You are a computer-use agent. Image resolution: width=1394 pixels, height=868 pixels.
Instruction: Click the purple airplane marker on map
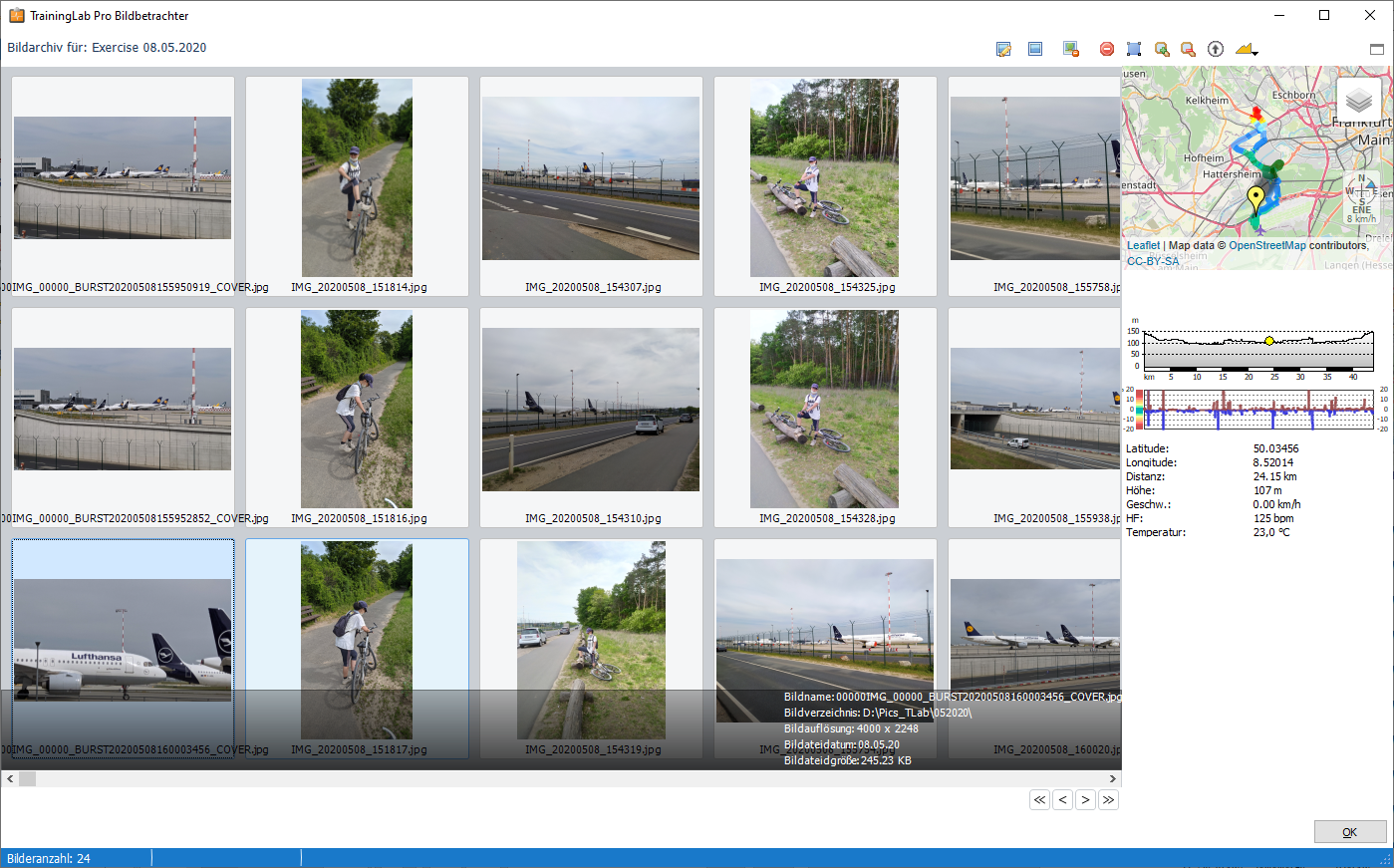[x=1260, y=230]
